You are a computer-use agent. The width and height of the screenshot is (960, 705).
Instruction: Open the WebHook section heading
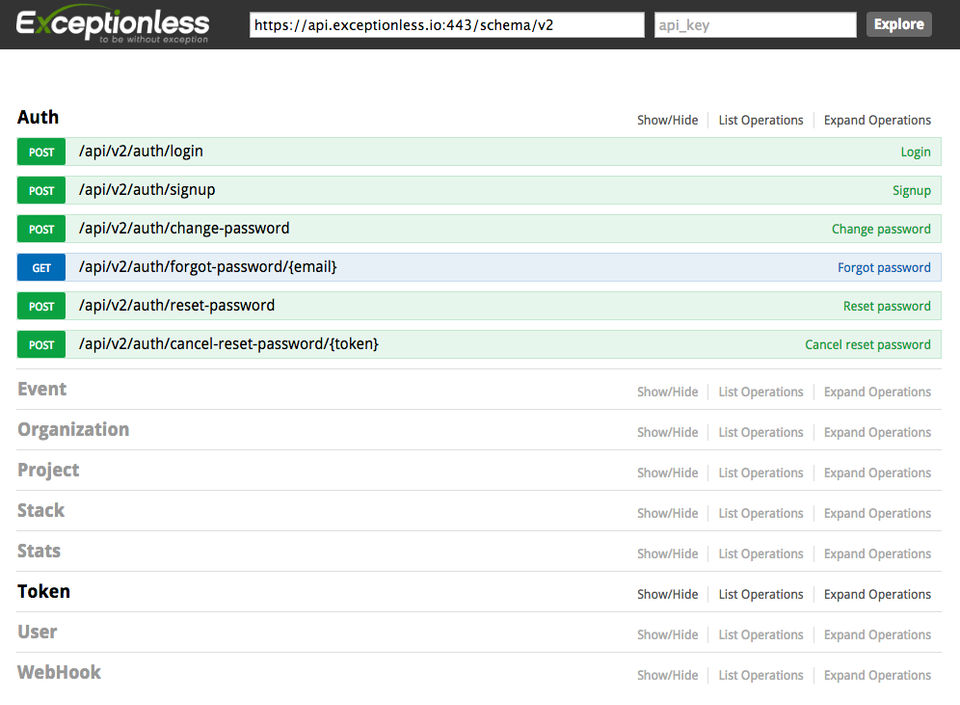point(59,673)
